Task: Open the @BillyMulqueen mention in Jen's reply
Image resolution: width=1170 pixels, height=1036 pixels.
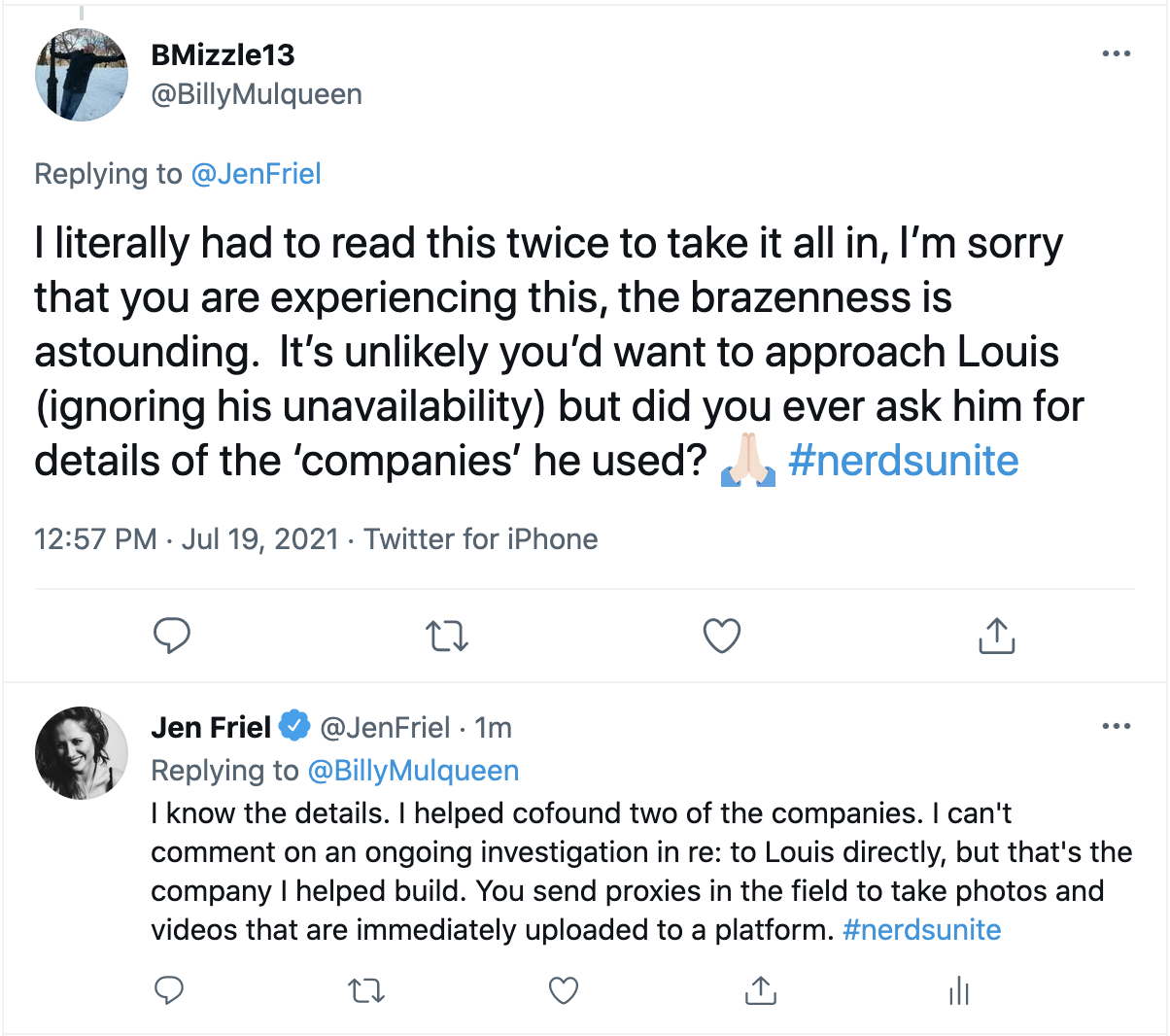Action: coord(413,771)
